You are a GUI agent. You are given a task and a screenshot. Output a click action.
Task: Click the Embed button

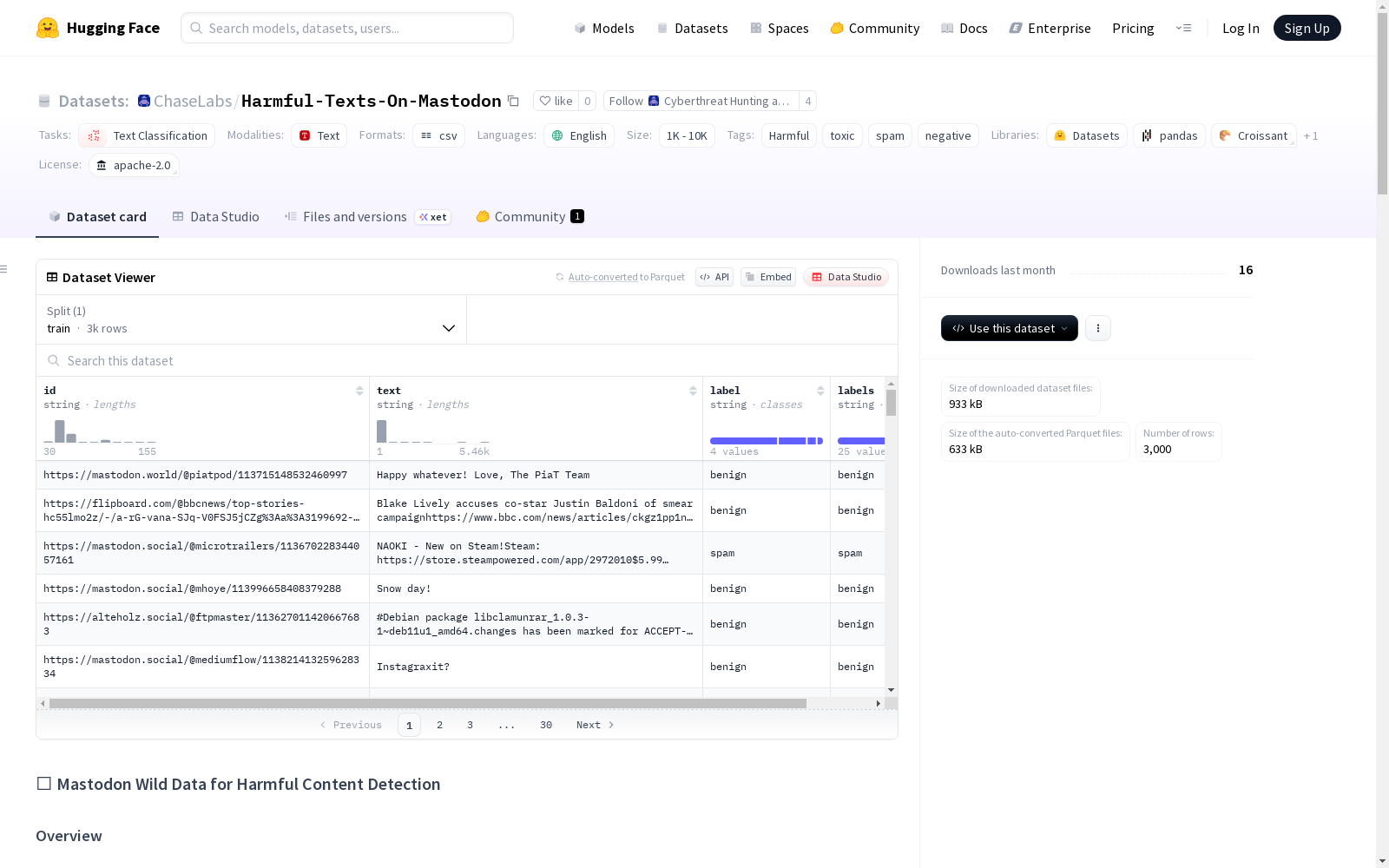(x=768, y=277)
